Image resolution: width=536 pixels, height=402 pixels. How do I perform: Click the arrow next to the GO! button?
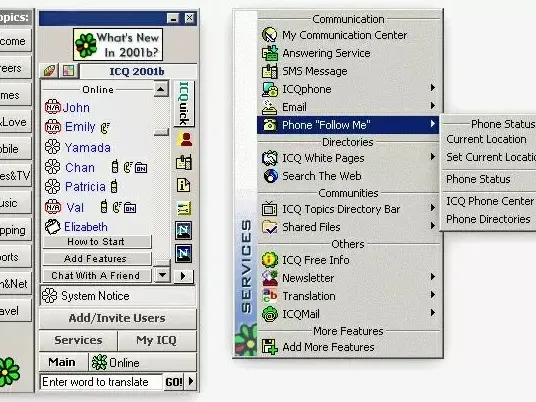[191, 381]
